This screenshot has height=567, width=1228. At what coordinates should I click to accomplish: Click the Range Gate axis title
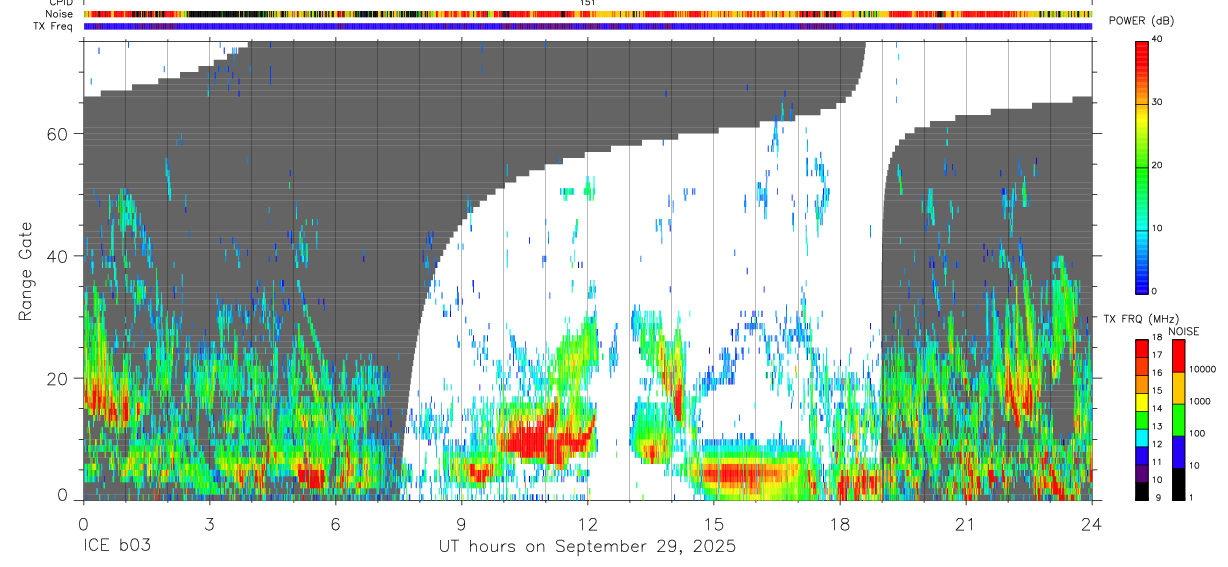pos(27,271)
